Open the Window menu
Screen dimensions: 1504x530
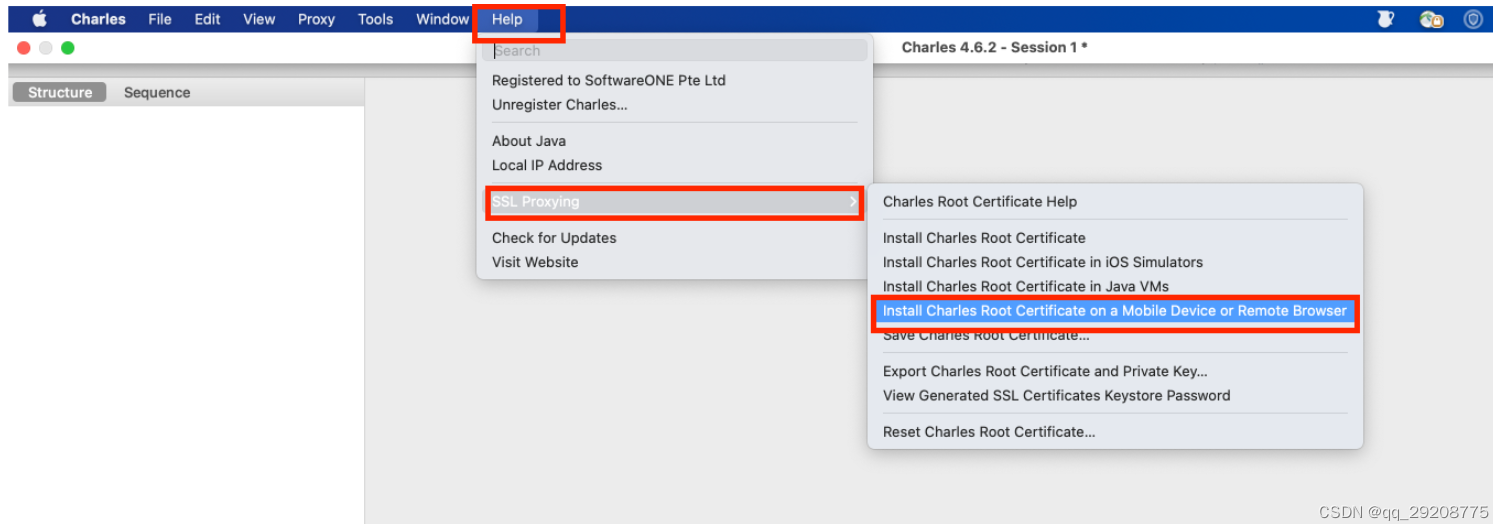coord(442,19)
